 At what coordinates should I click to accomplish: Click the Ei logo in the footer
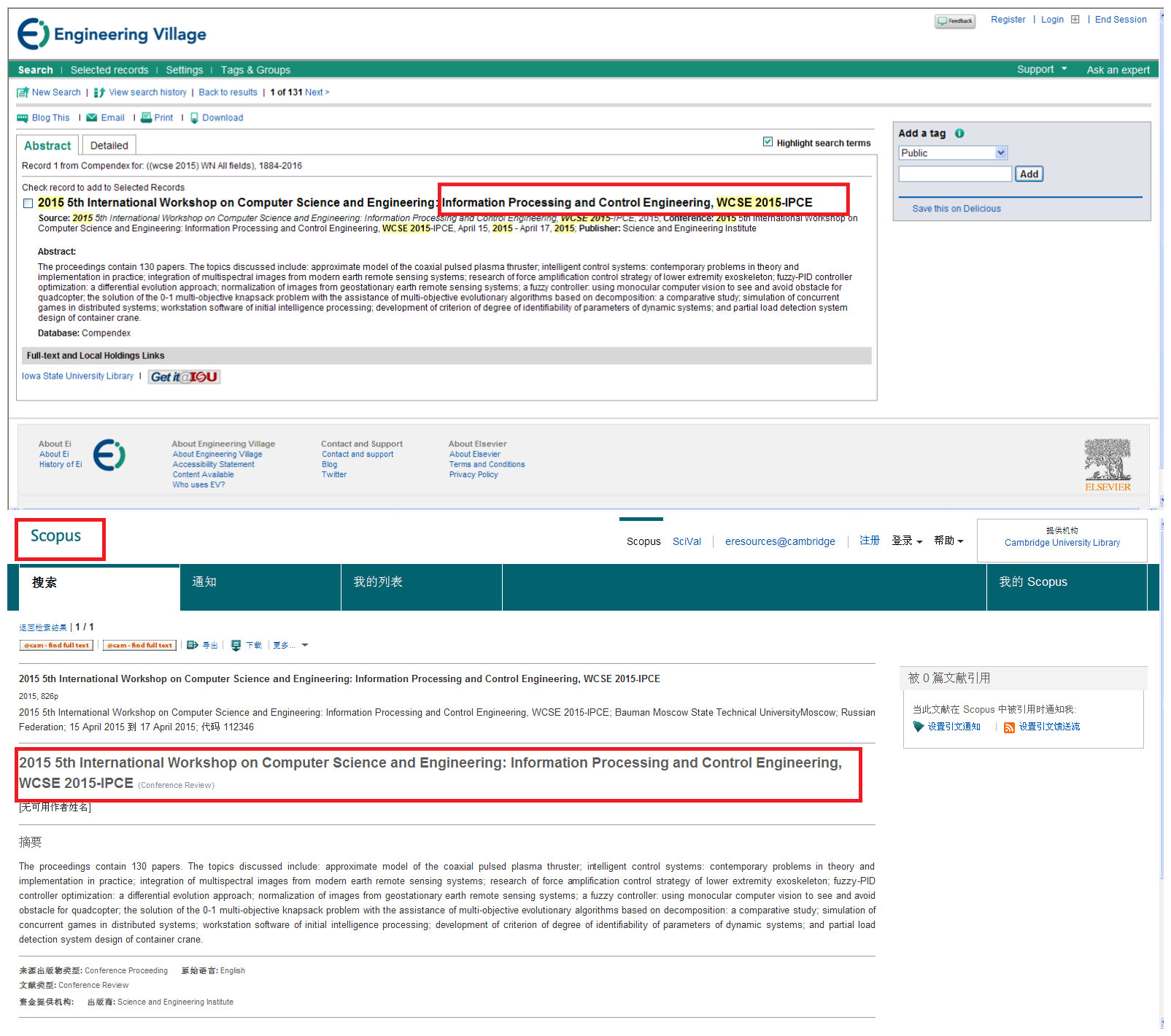point(109,455)
